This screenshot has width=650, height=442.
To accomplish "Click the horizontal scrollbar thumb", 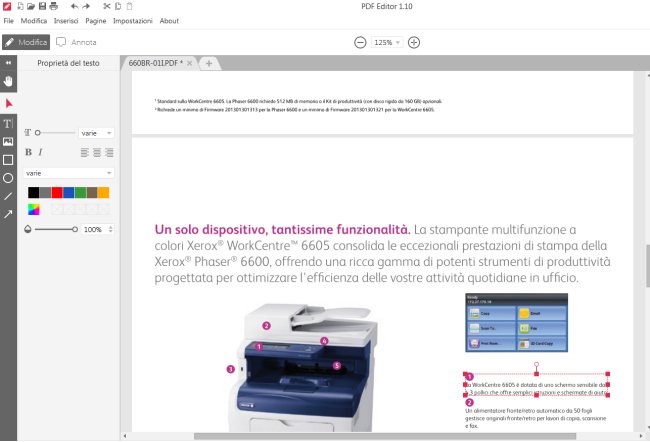I will [385, 436].
